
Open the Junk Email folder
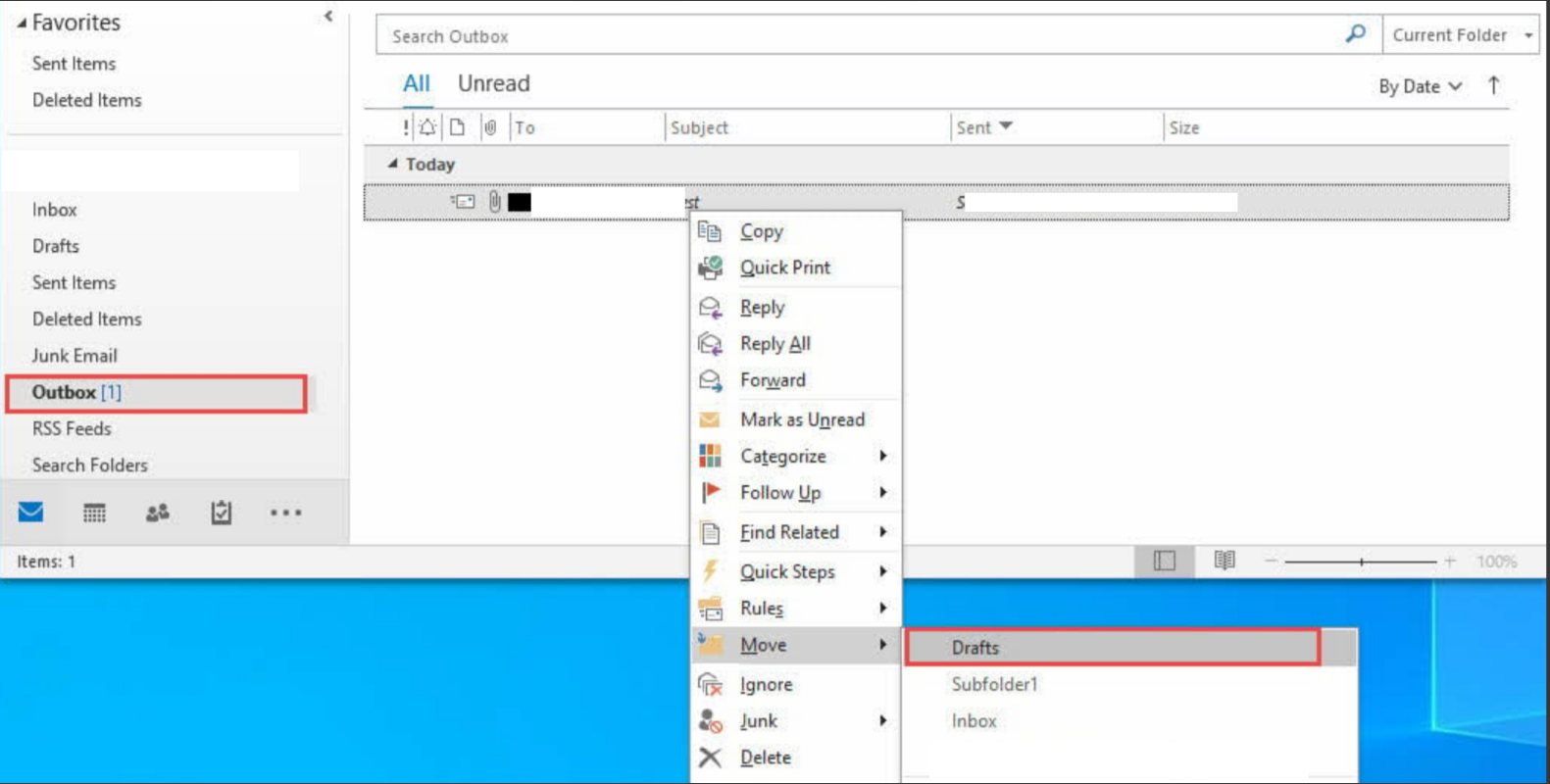tap(75, 356)
